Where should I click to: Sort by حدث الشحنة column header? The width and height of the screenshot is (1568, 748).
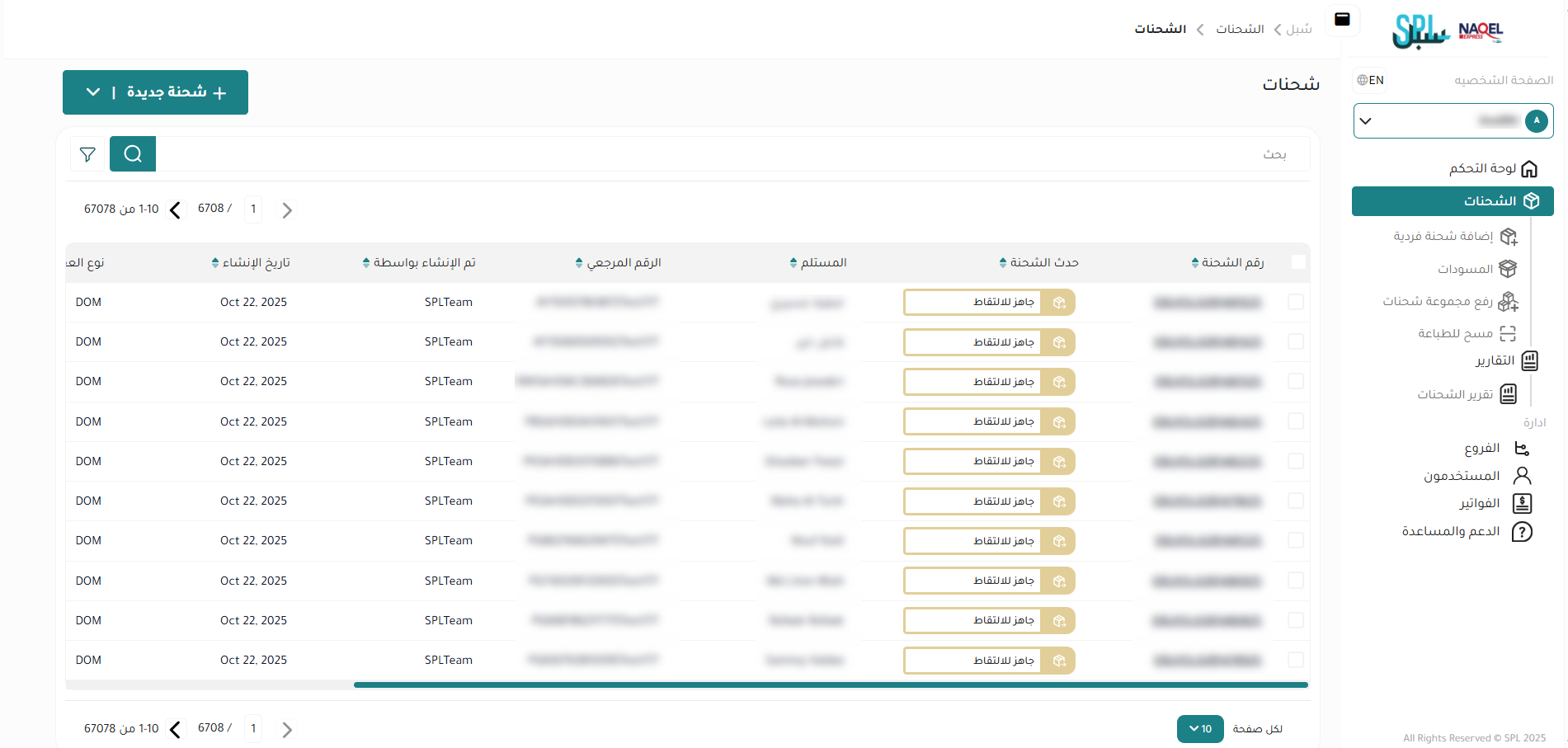coord(1039,262)
